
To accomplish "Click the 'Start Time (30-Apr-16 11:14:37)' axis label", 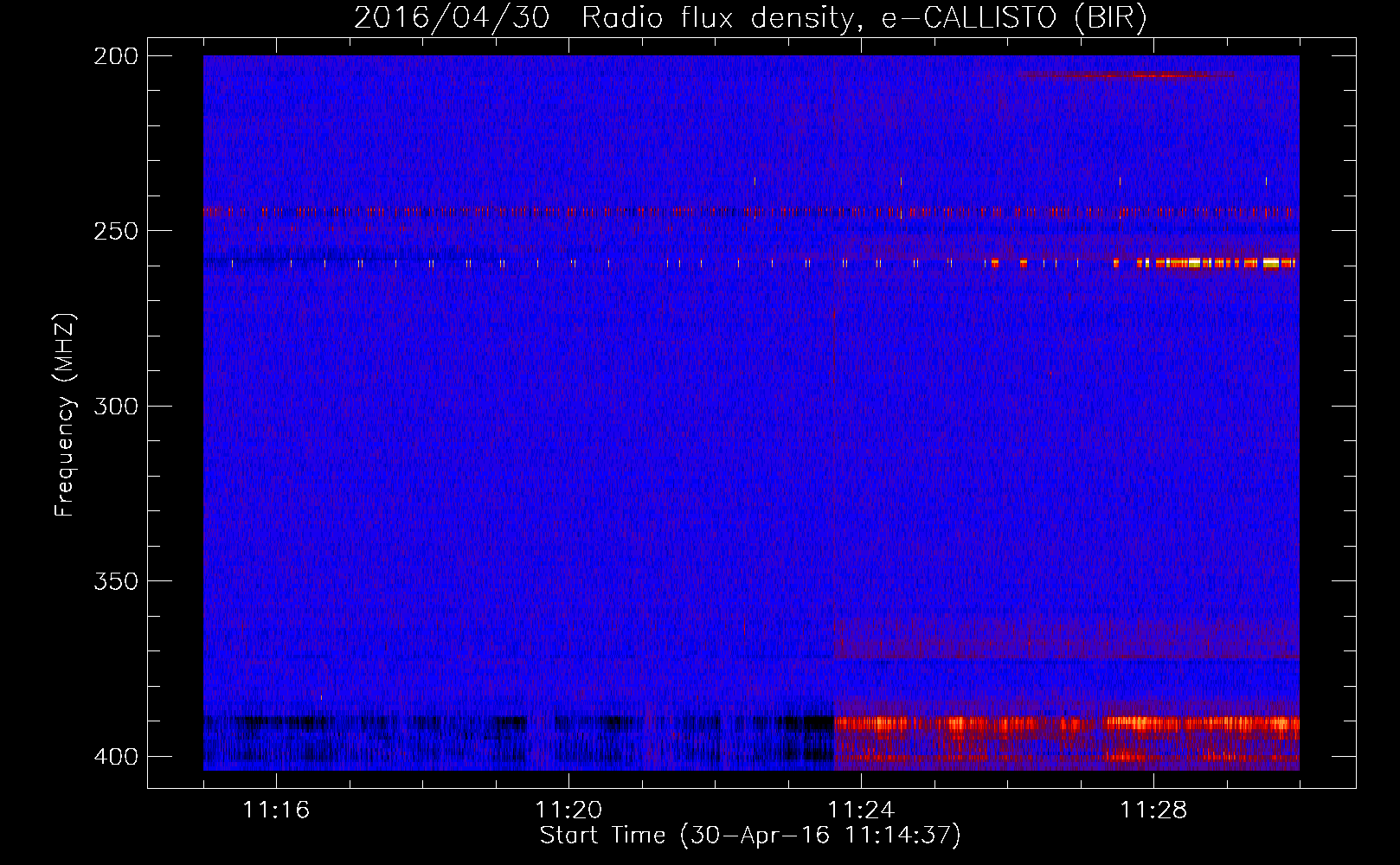I will click(x=750, y=836).
